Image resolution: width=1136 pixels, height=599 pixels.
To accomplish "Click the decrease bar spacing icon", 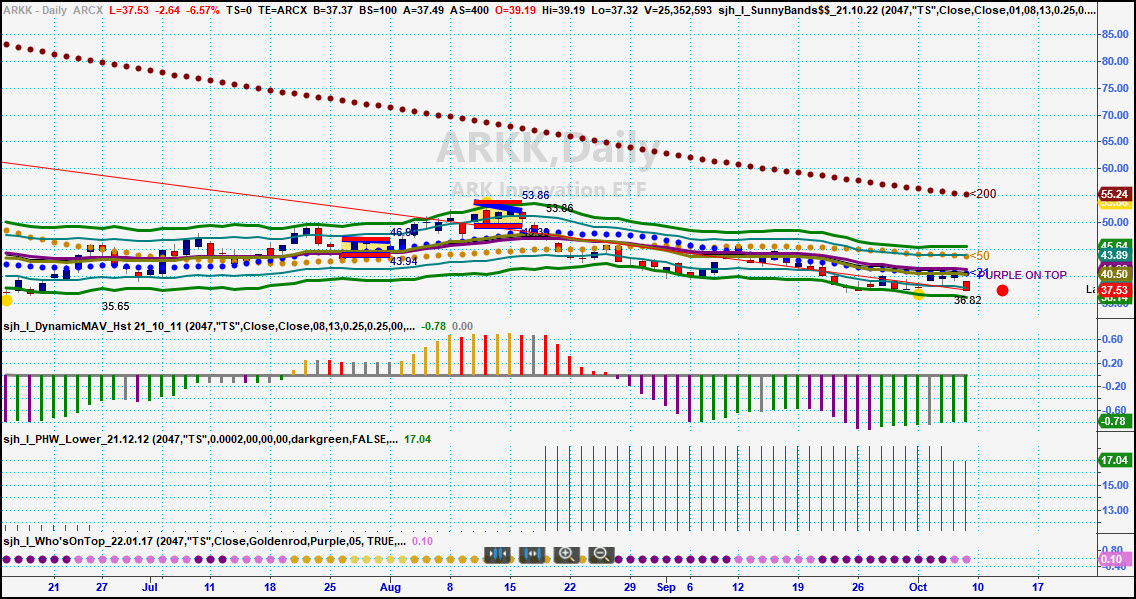I will pyautogui.click(x=498, y=555).
